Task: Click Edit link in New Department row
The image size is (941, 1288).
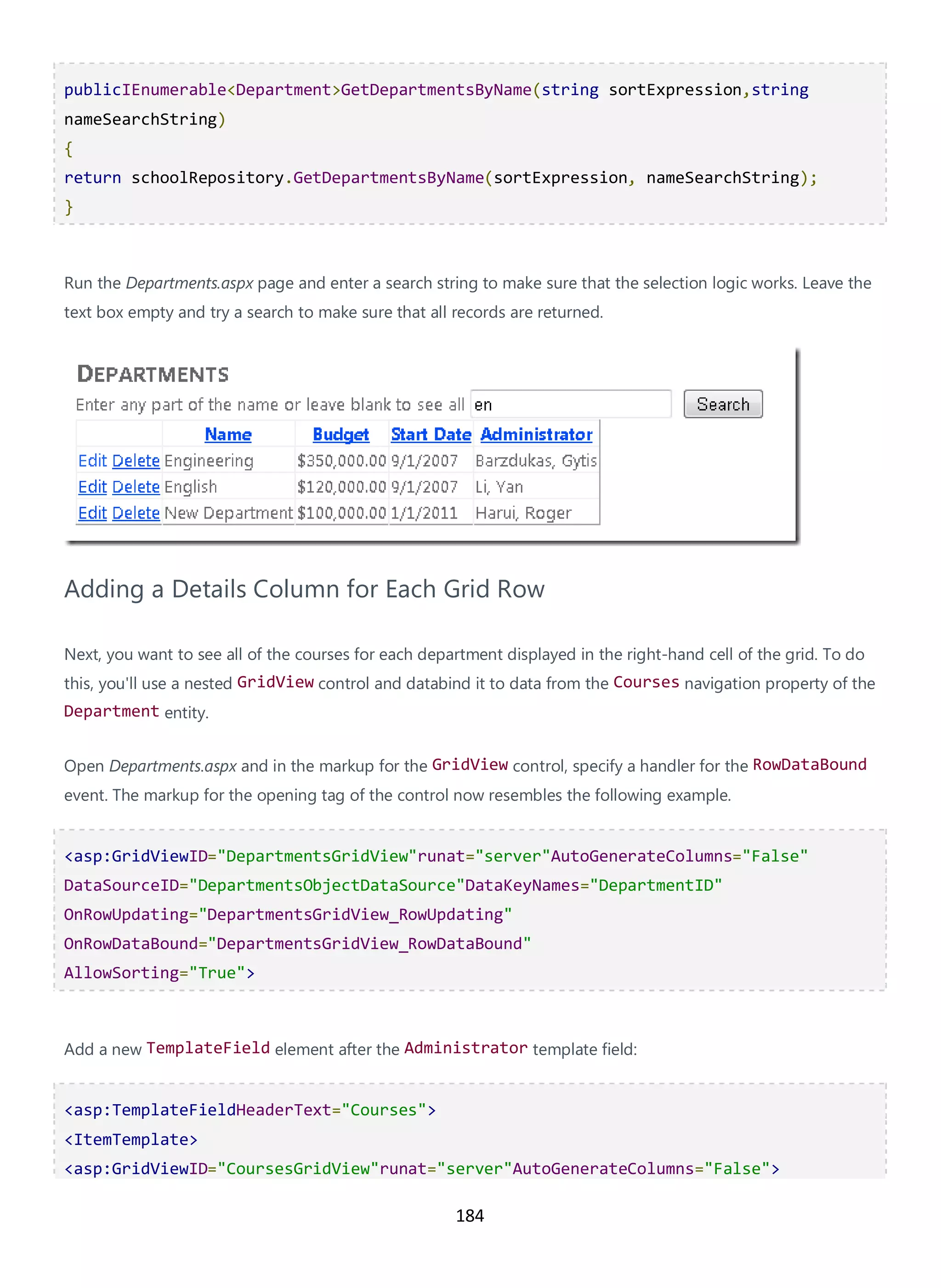Action: click(92, 513)
